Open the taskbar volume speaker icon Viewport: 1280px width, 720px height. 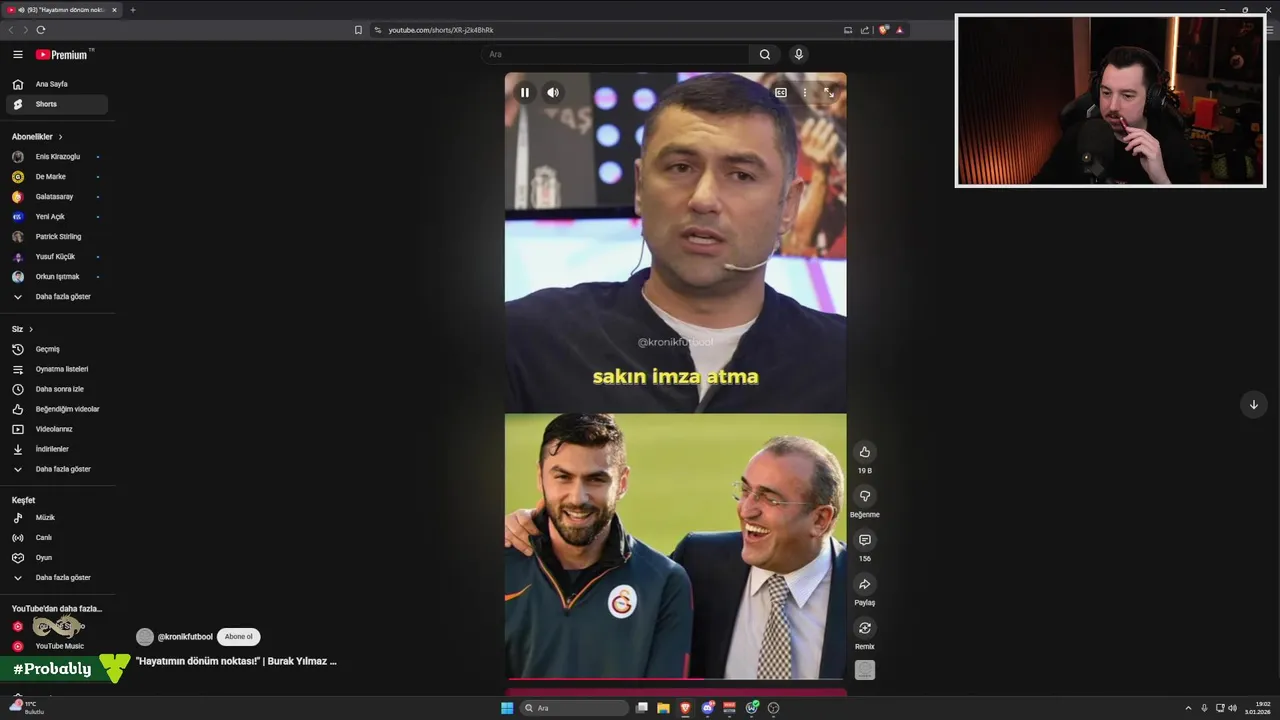click(x=1232, y=708)
